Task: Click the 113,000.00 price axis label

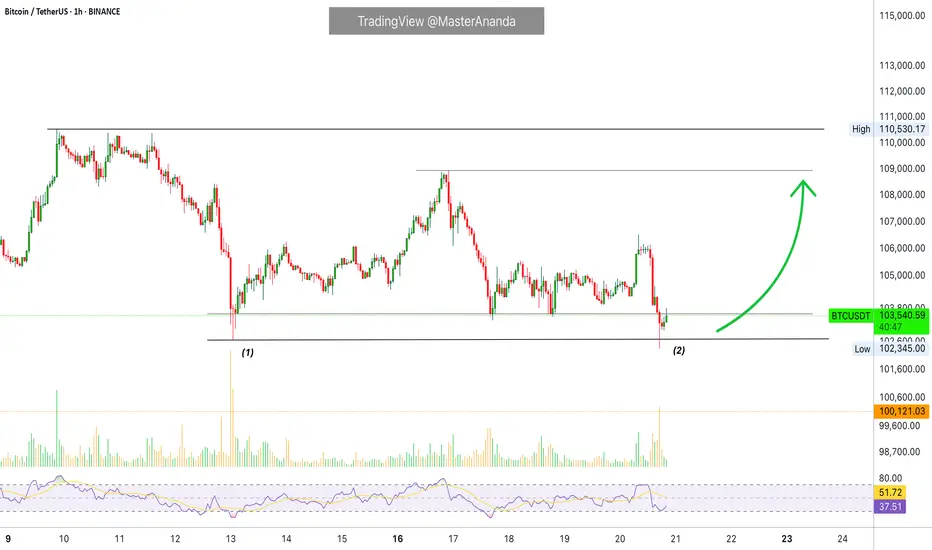Action: [902, 65]
